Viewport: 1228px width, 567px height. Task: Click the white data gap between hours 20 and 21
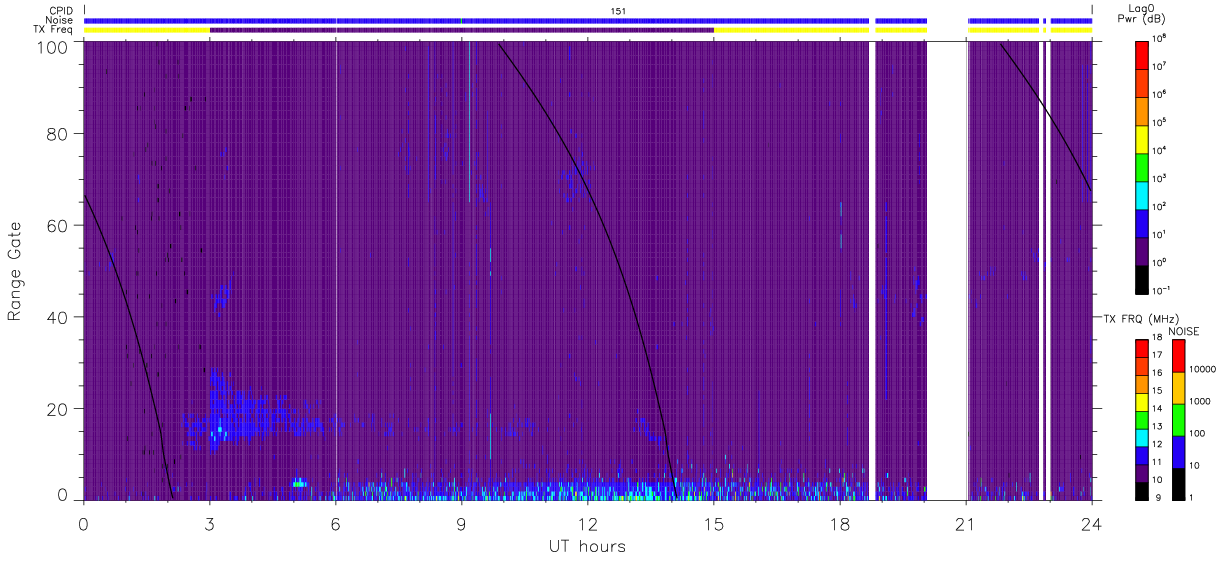(x=947, y=270)
